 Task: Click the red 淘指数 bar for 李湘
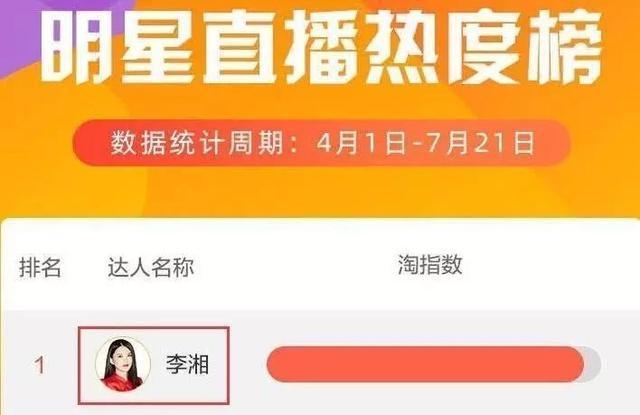click(x=425, y=364)
